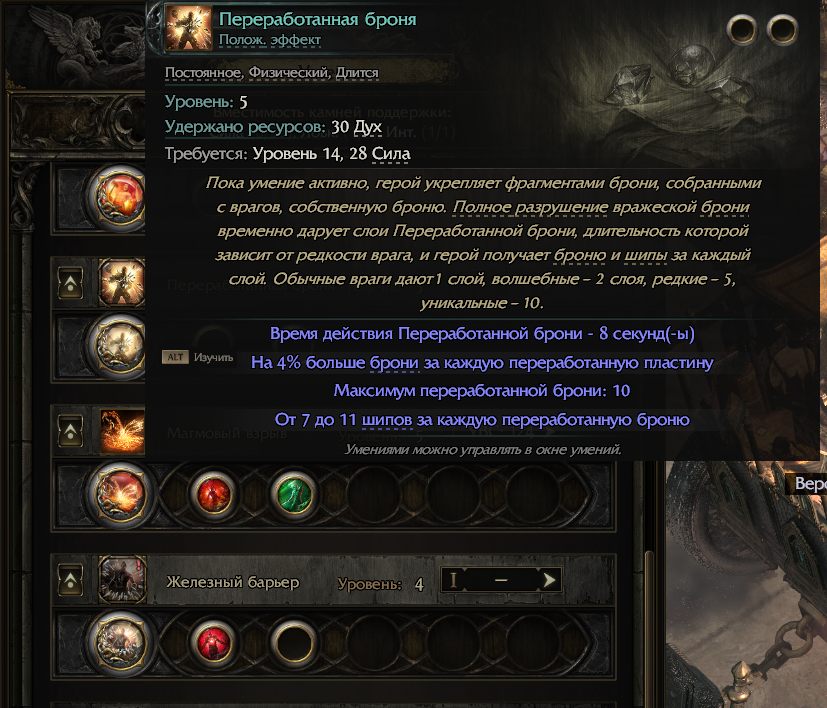Collapse the Переработанная броня skill entry
This screenshot has height=708, width=827.
point(71,283)
